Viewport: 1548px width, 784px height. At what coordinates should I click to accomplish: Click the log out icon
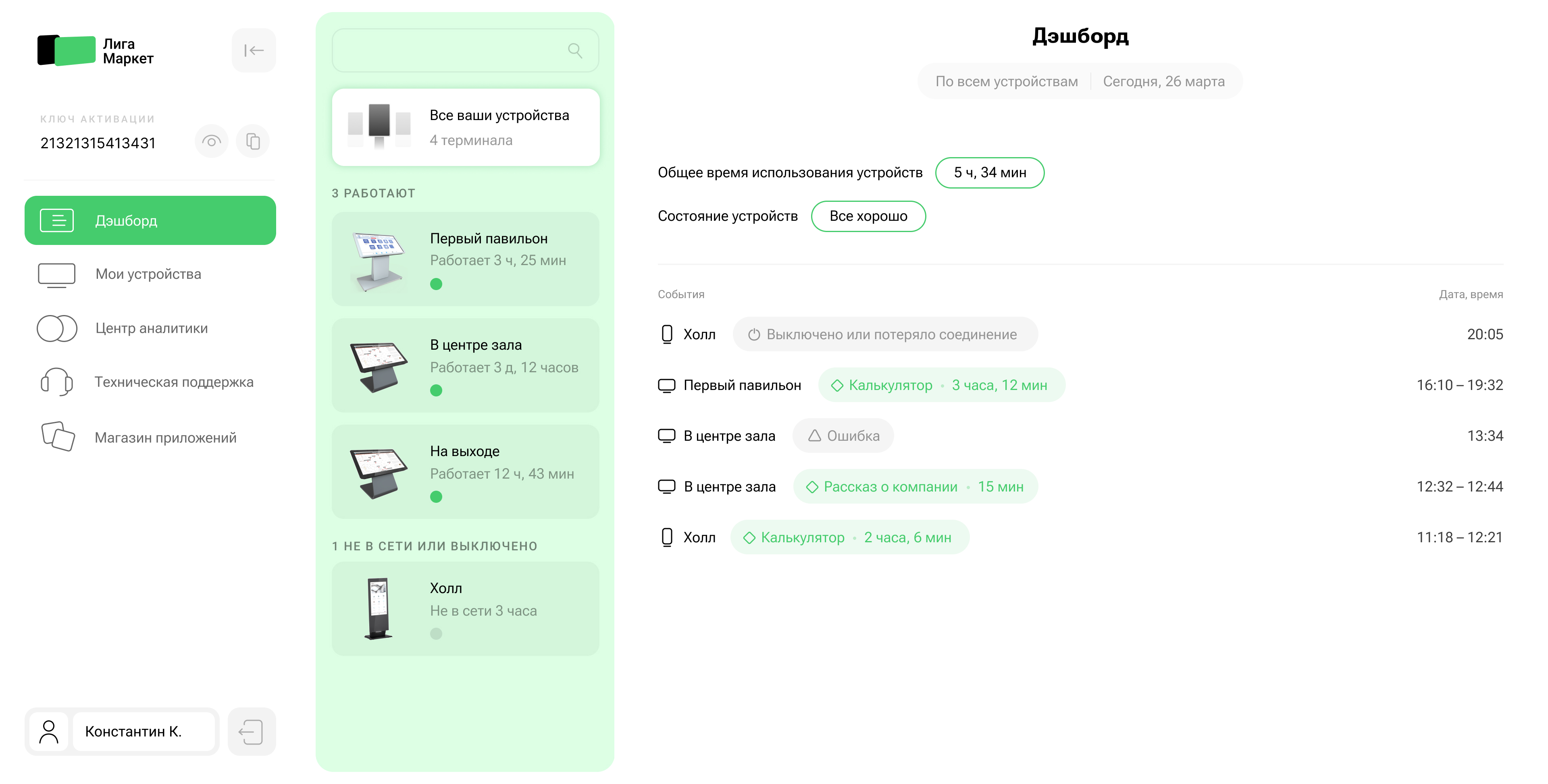251,732
